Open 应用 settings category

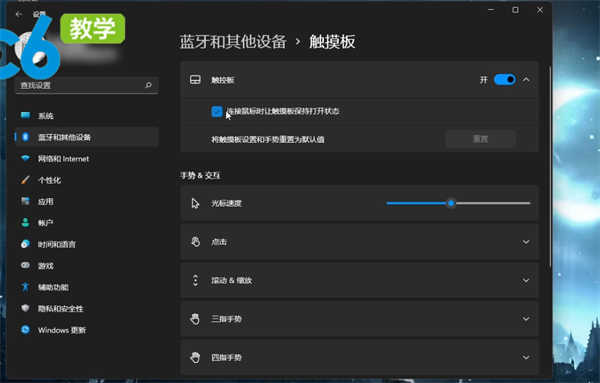[x=86, y=201]
